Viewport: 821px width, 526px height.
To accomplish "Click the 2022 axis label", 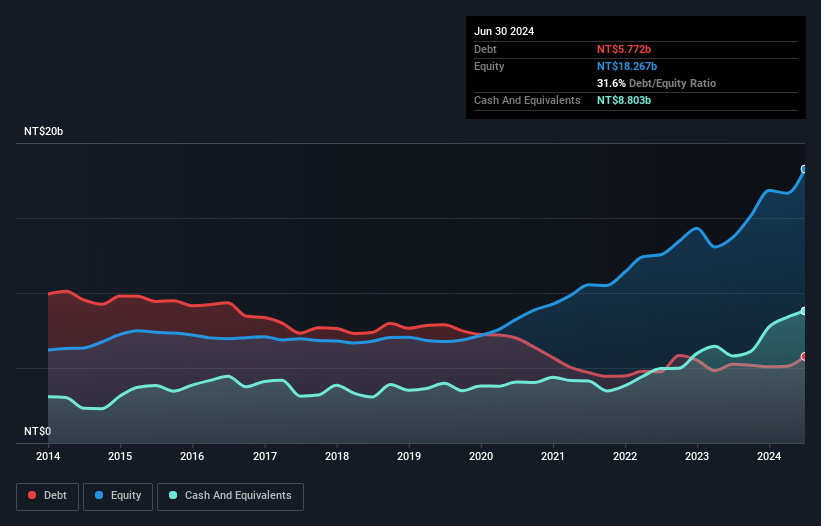I will point(625,456).
